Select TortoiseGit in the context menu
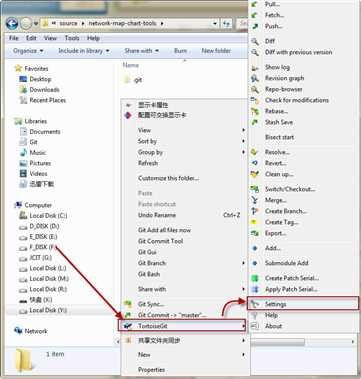 point(182,326)
